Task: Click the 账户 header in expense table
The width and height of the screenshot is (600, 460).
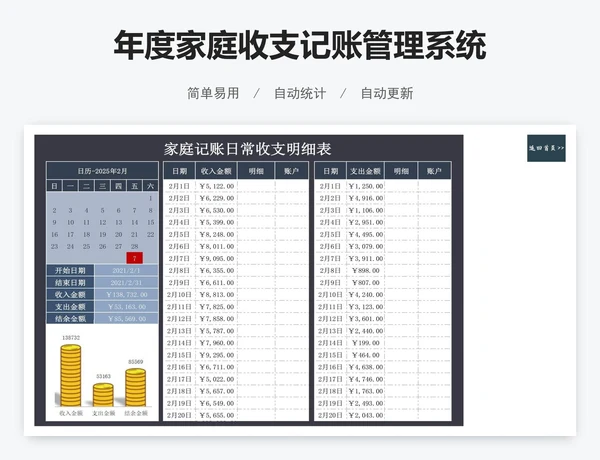Action: 434,171
